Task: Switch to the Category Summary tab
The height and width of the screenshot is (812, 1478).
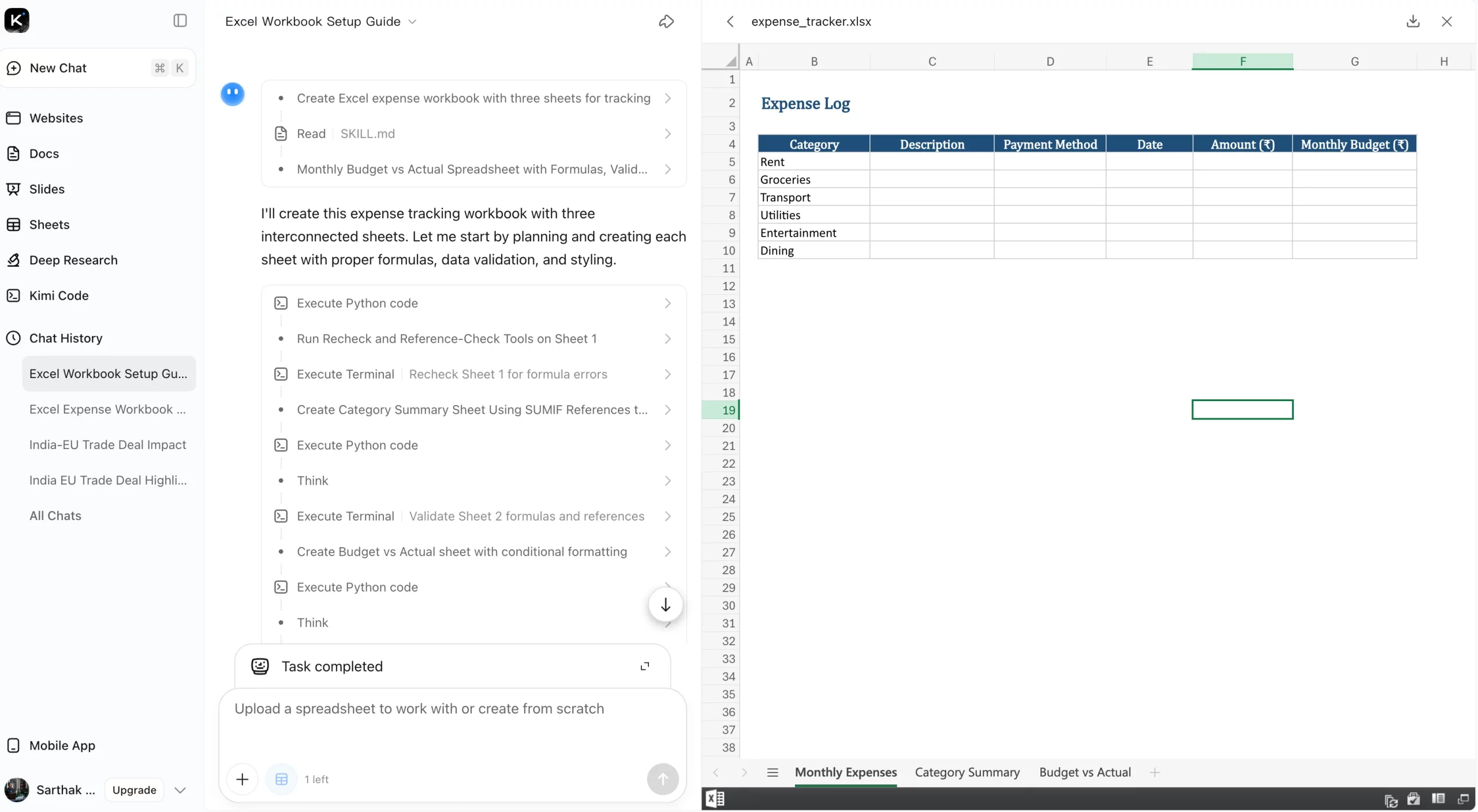Action: tap(966, 773)
